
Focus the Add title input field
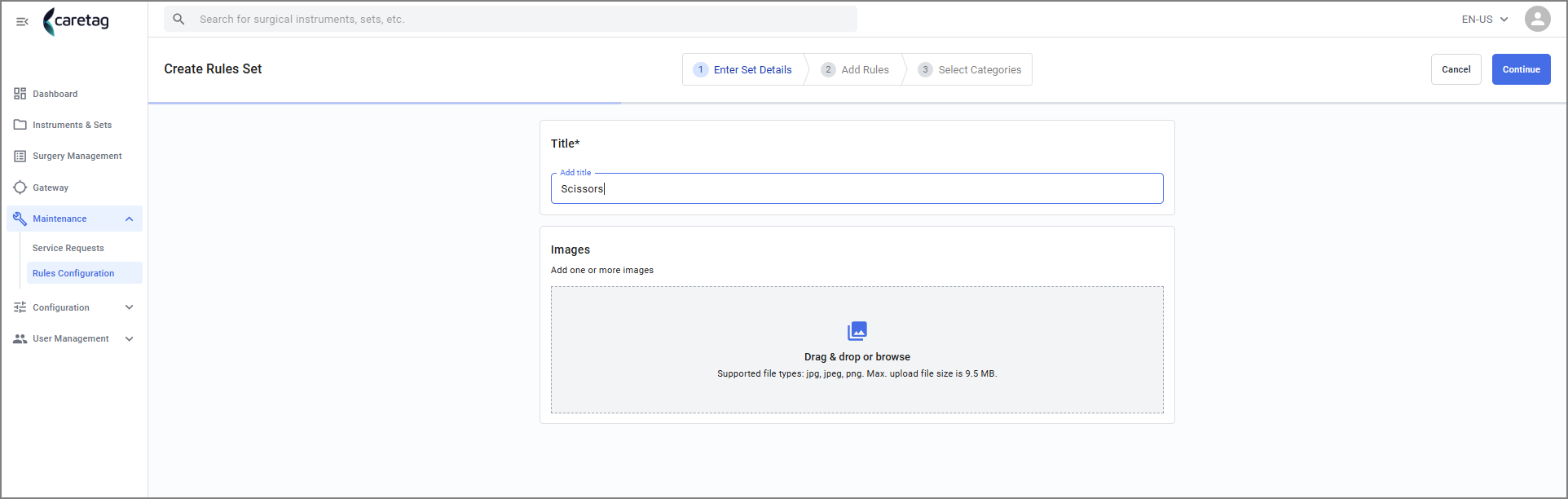[x=857, y=188]
